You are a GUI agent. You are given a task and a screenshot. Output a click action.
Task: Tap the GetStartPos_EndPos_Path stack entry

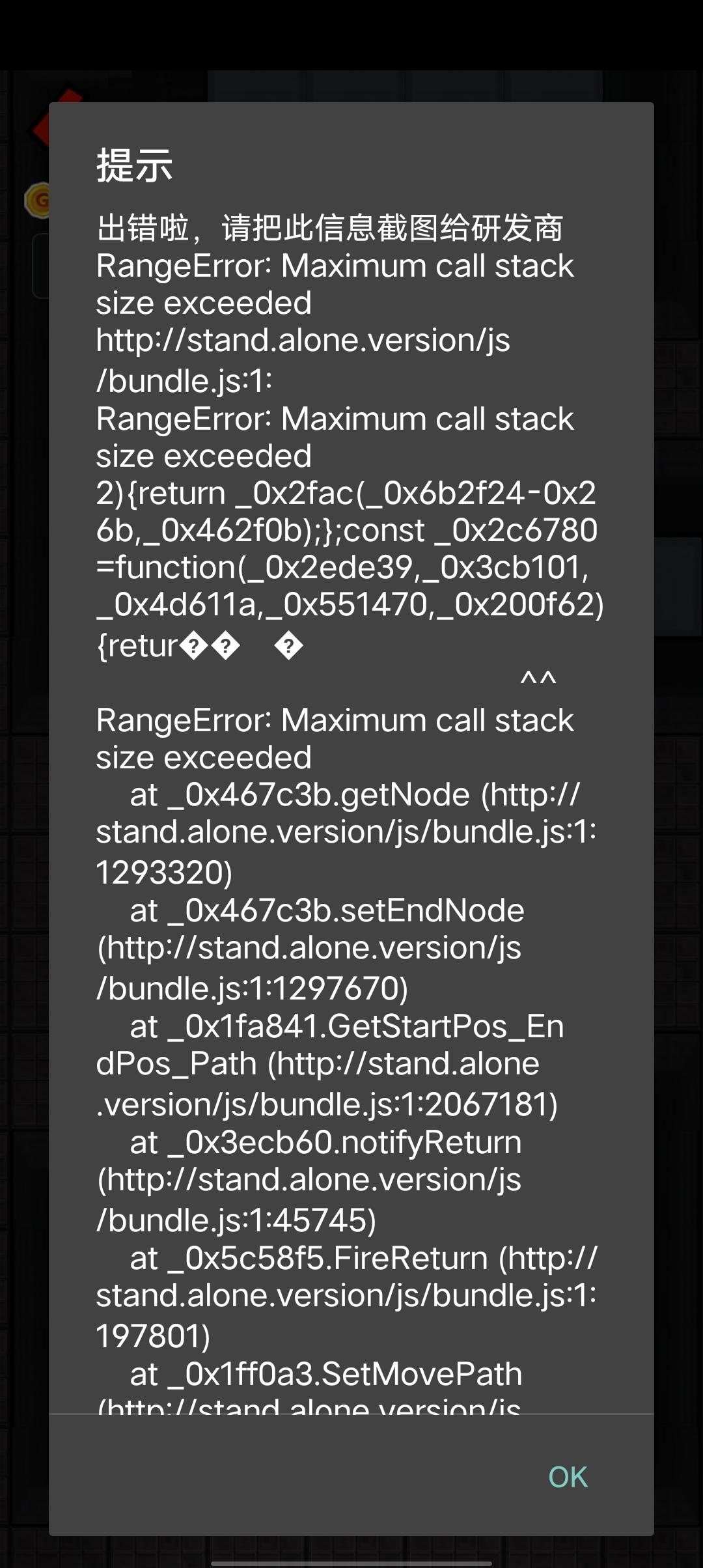click(346, 1027)
